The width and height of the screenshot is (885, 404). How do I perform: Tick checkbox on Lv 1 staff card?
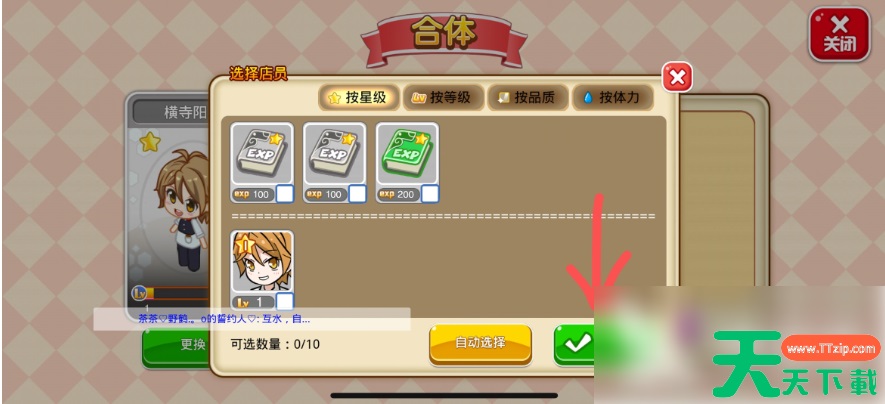285,301
